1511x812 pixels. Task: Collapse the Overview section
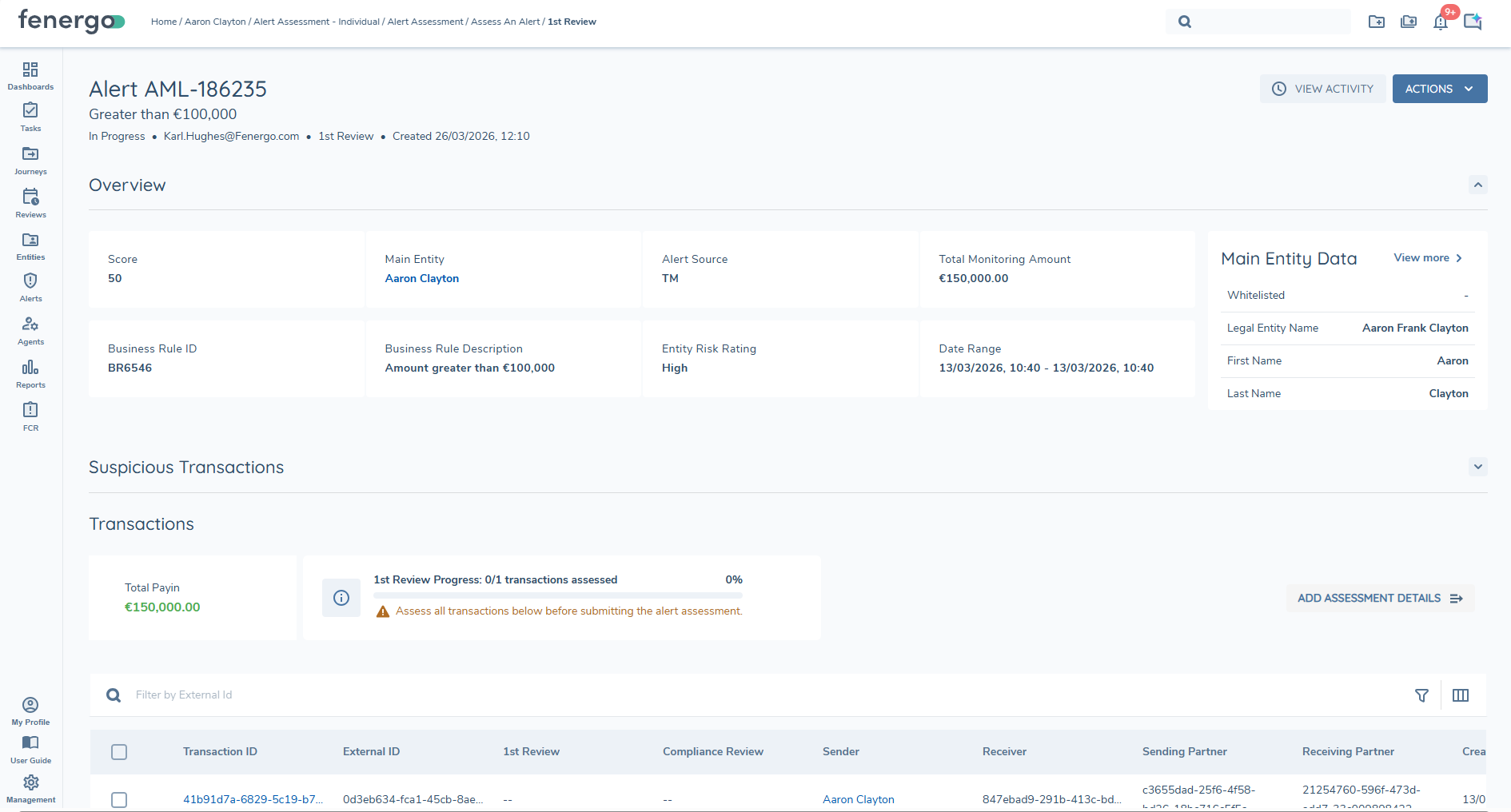pos(1477,185)
